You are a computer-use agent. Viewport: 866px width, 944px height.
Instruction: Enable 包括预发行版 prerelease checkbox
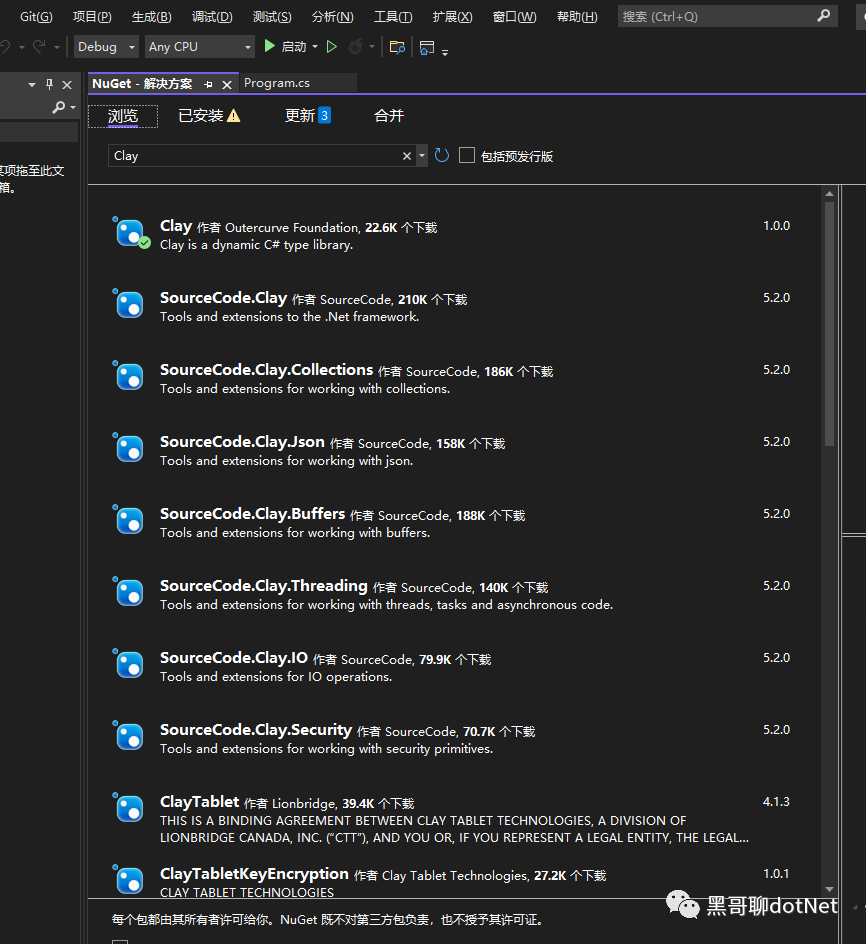[x=467, y=155]
